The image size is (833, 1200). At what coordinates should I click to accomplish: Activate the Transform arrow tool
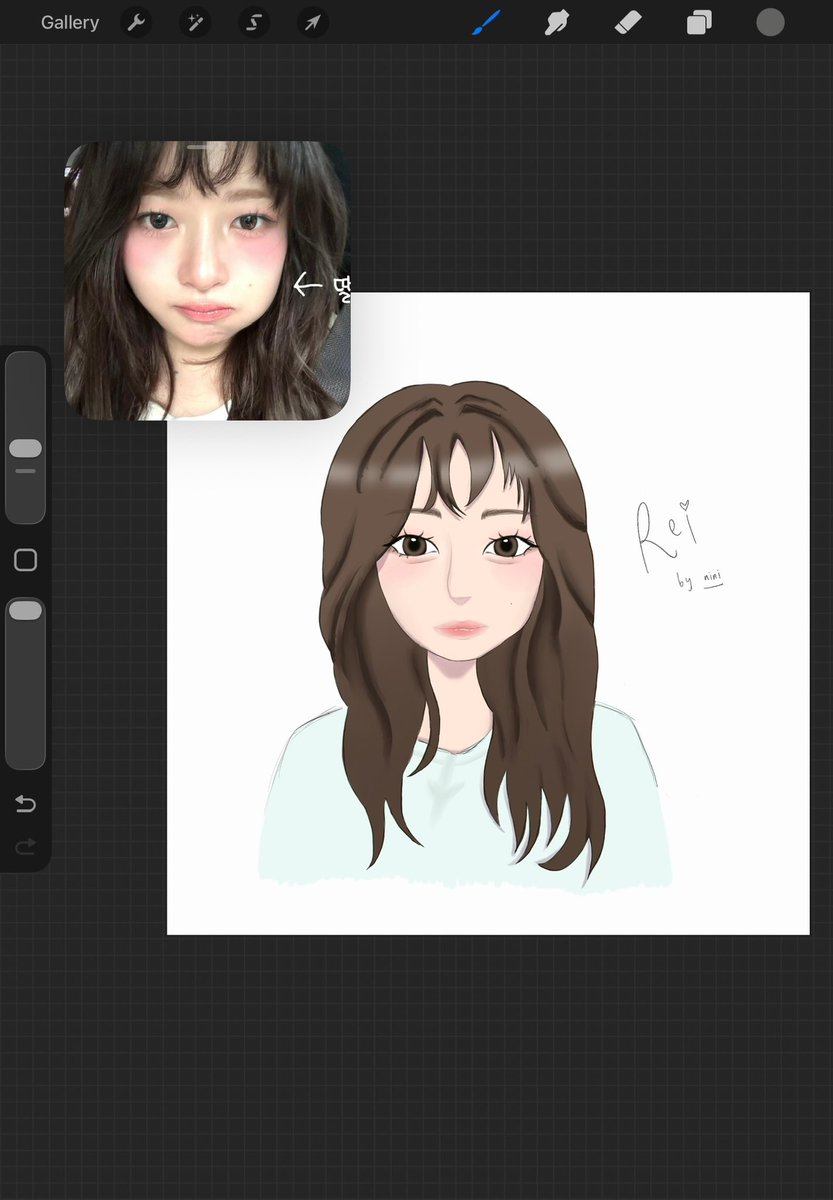pyautogui.click(x=313, y=22)
